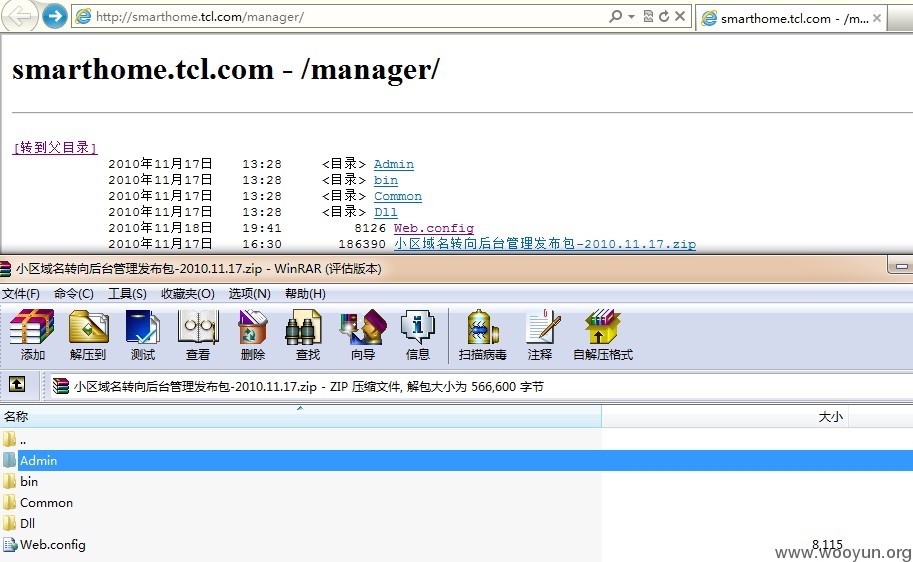Viewport: 913px width, 562px height.
Task: Click the Extract To (解压到) toolbar icon
Action: tap(88, 334)
